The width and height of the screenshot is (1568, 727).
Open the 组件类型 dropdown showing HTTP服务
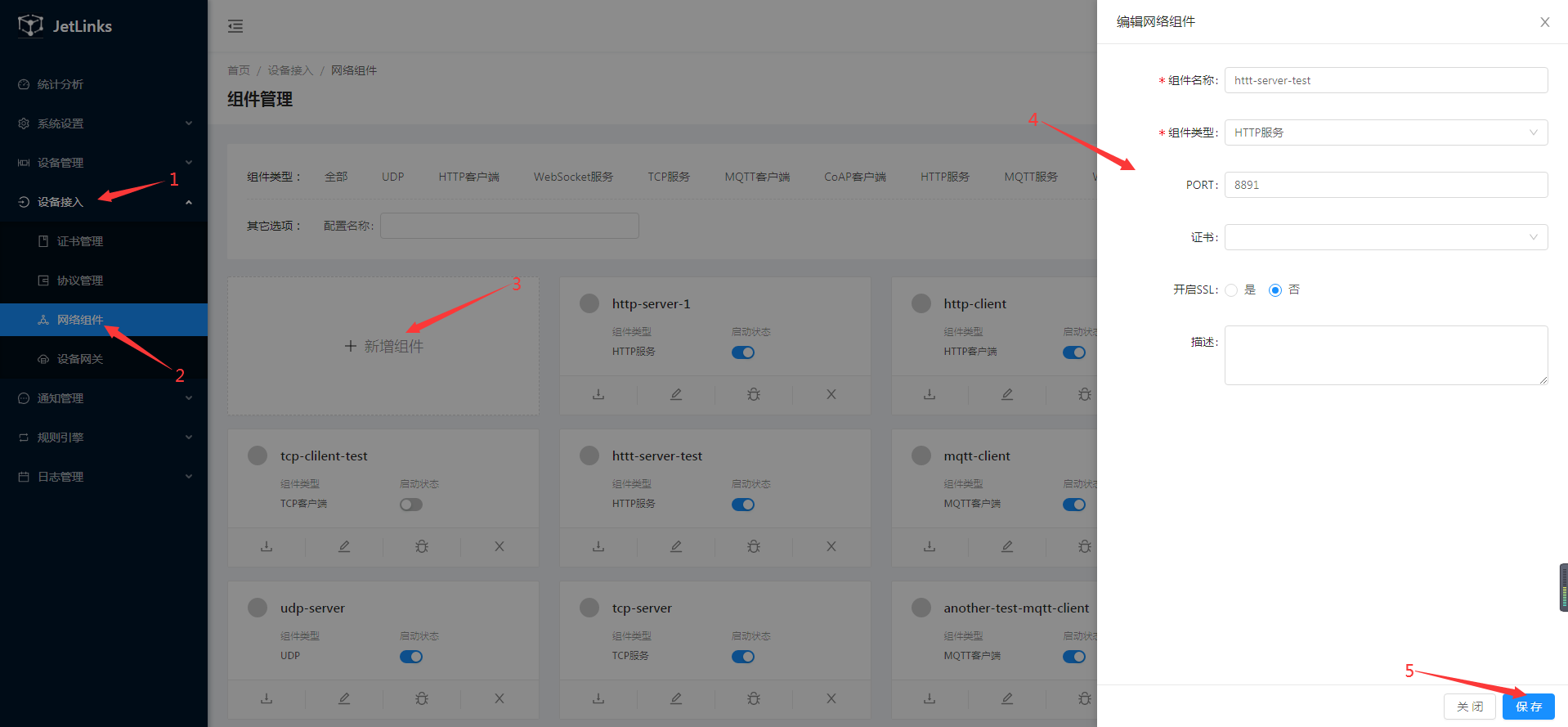pos(1385,132)
